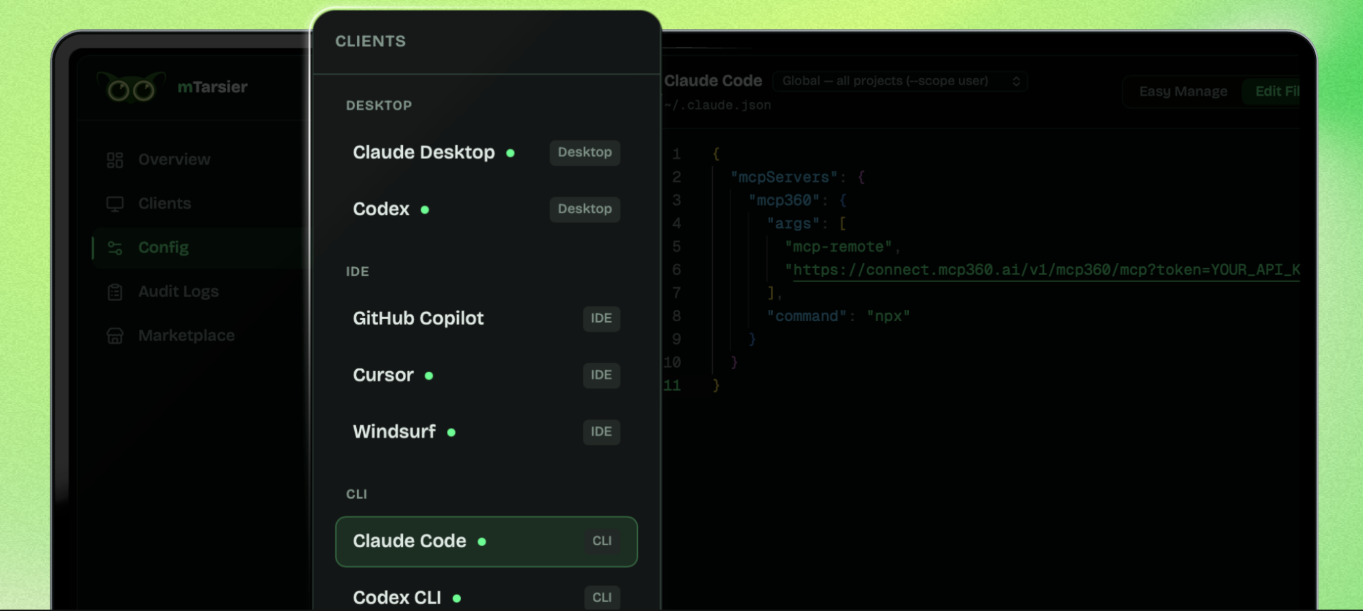Image resolution: width=1363 pixels, height=611 pixels.
Task: Click the CLI badge beside Claude Code
Action: [601, 541]
